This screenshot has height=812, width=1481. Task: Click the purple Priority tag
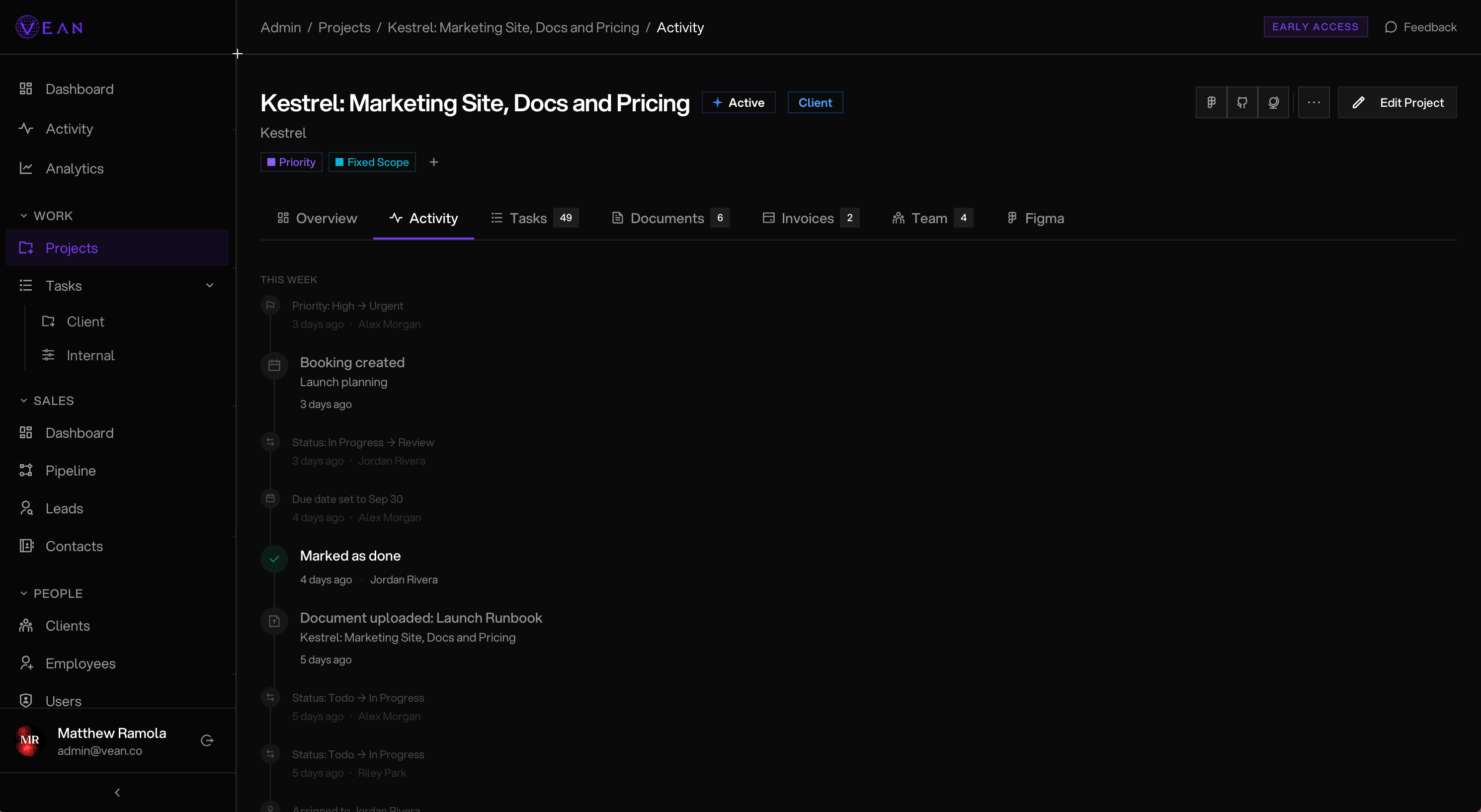[291, 162]
